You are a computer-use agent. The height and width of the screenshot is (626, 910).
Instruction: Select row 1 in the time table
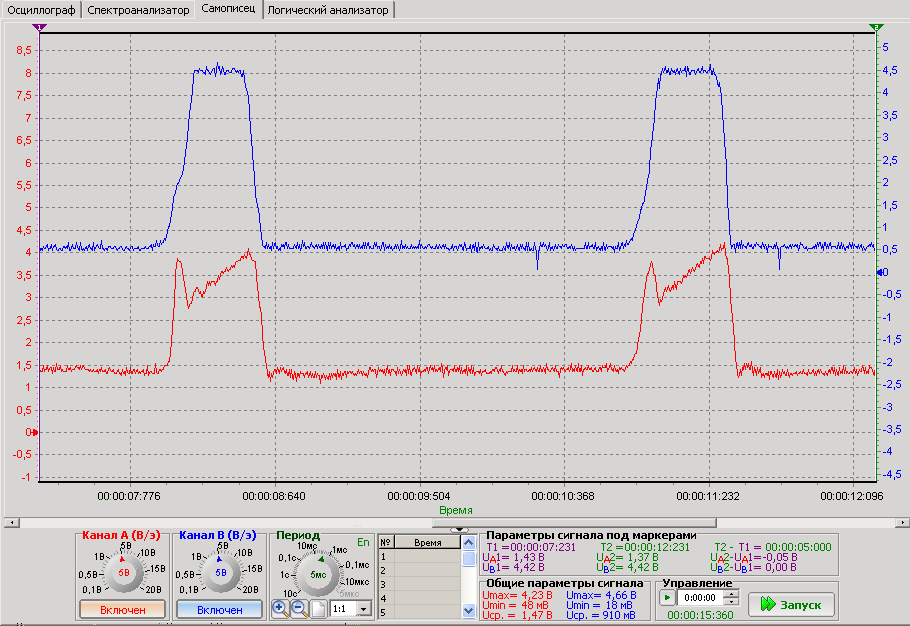[420, 556]
